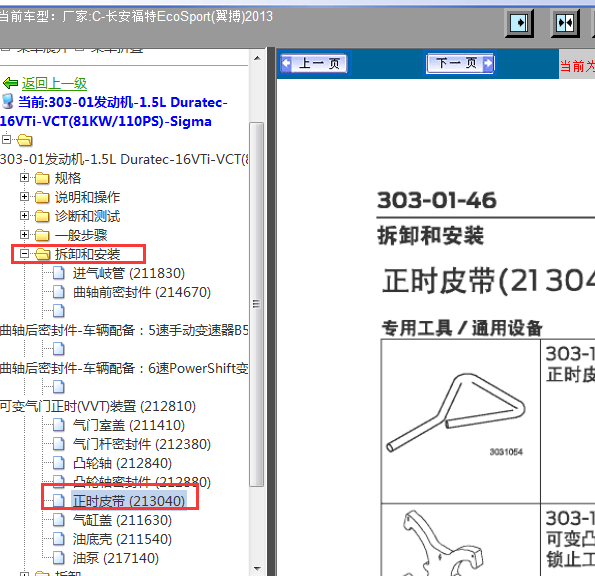Open 气门室盖 (211410) document

click(x=129, y=425)
